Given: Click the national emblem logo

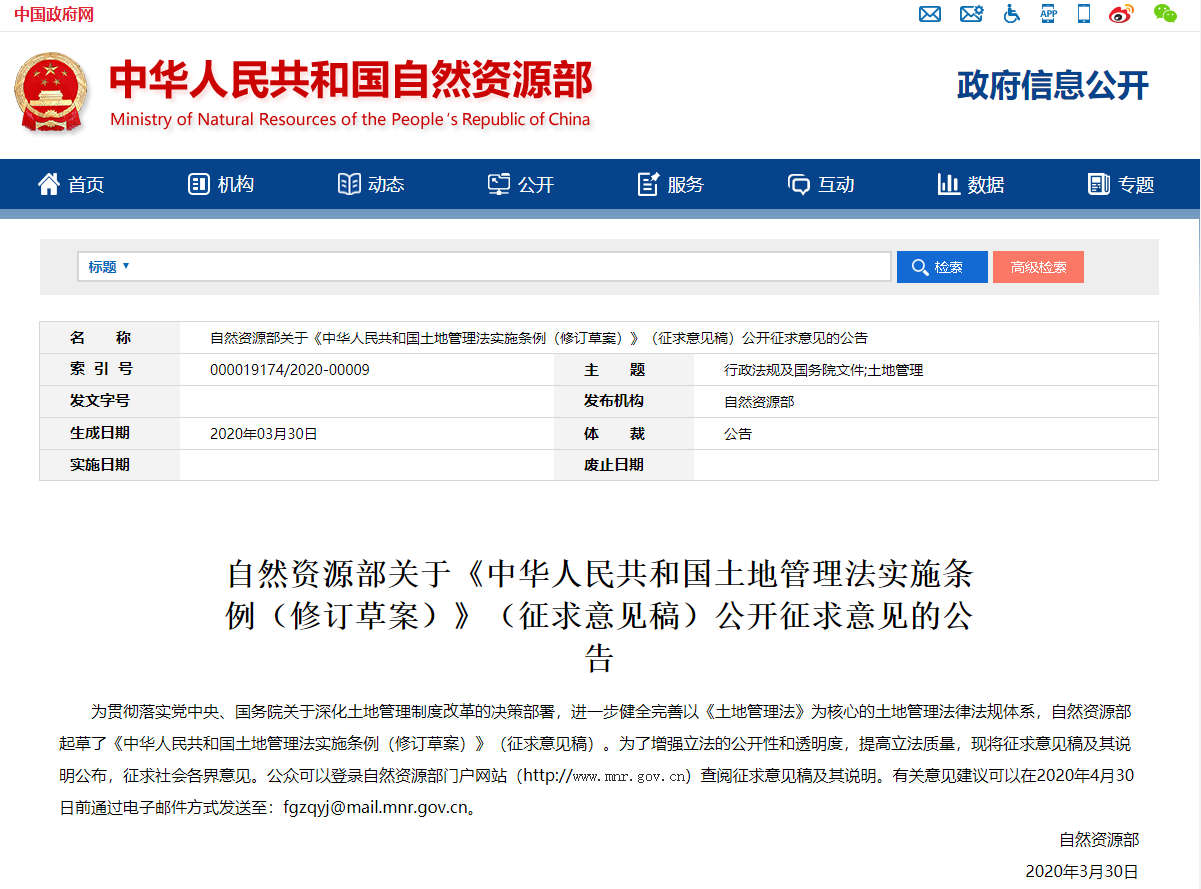Looking at the screenshot, I should coord(51,92).
